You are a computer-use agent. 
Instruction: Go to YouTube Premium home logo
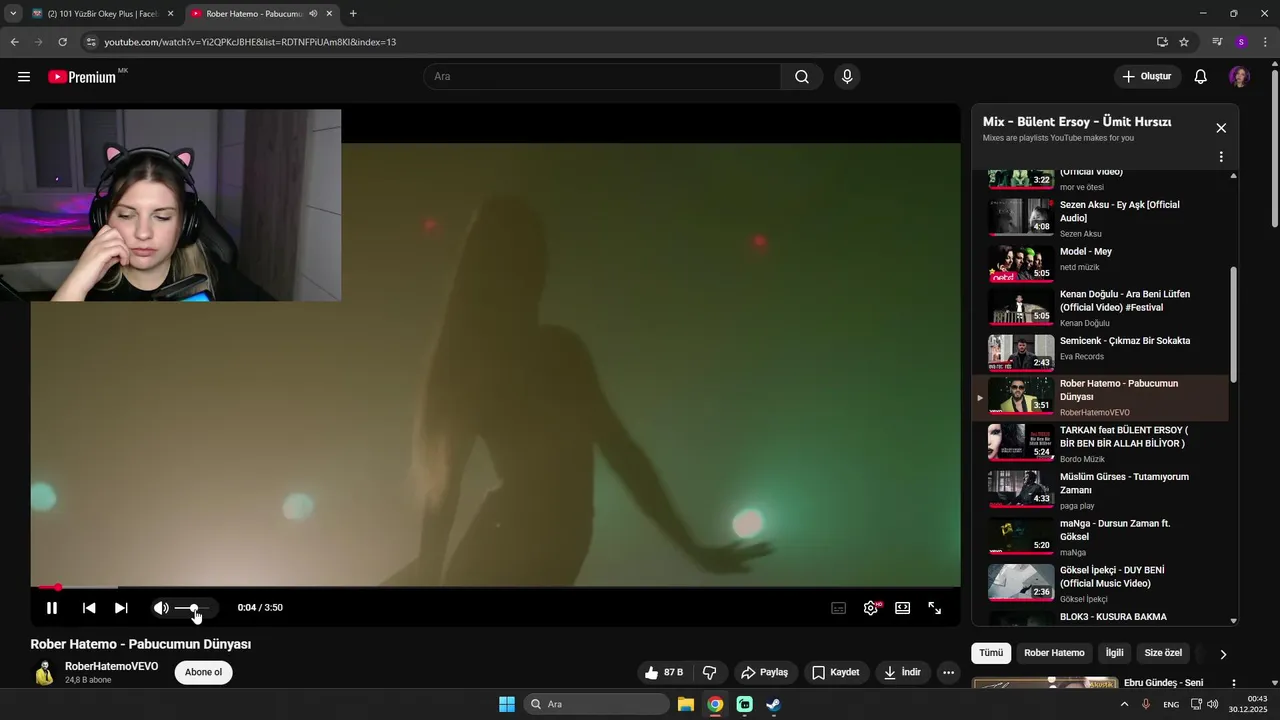pyautogui.click(x=82, y=77)
